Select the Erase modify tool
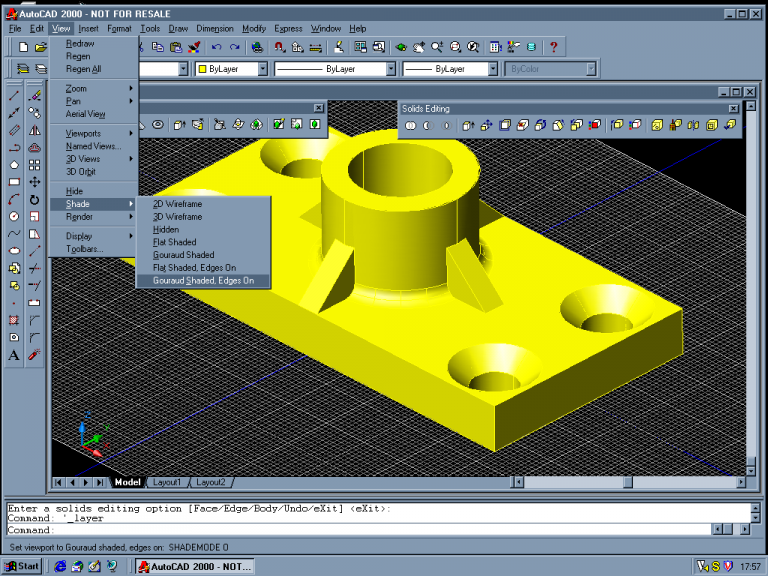The height and width of the screenshot is (576, 768). coord(35,95)
